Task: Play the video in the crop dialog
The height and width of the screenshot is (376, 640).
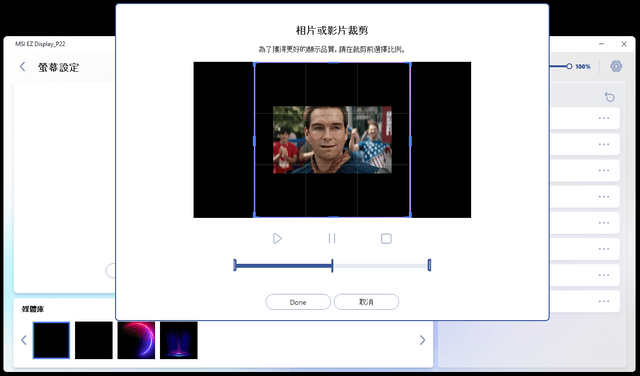Action: coord(277,238)
